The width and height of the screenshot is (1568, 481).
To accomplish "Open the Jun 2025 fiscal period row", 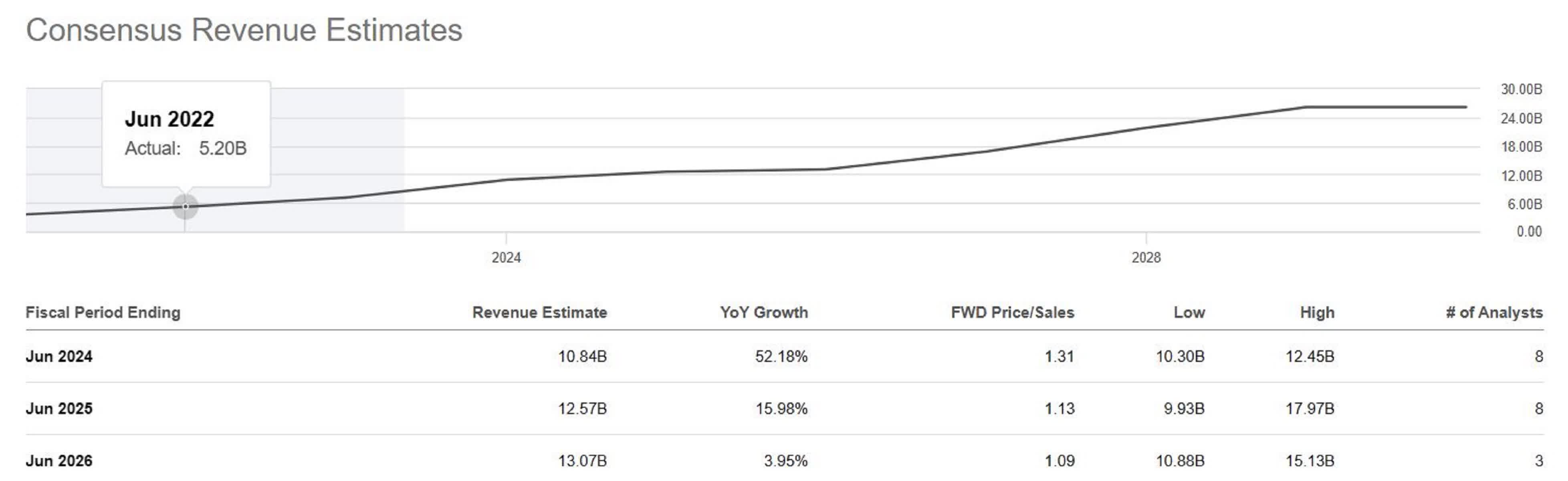I will point(59,408).
